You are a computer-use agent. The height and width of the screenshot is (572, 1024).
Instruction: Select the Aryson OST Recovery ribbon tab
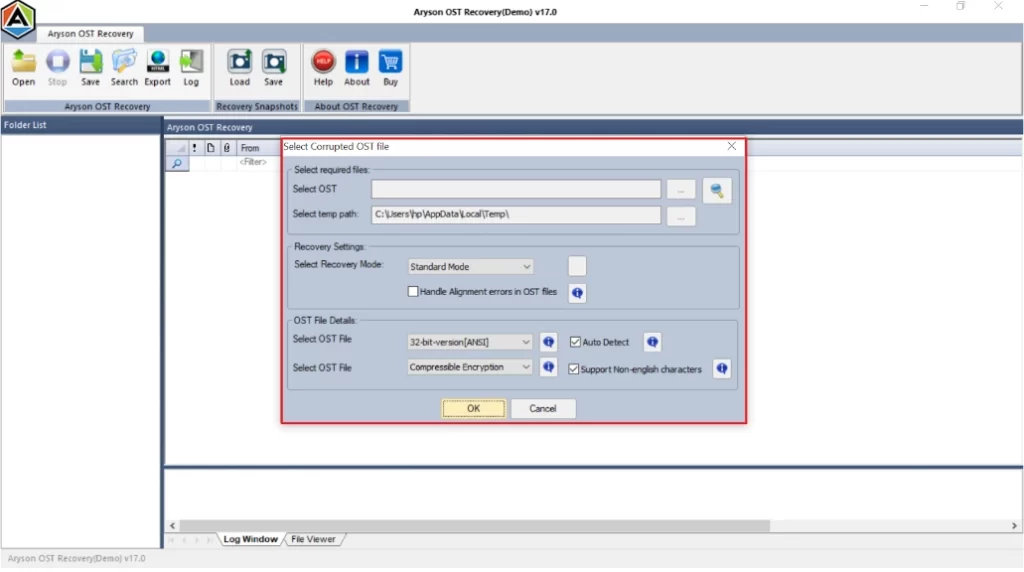pyautogui.click(x=91, y=33)
